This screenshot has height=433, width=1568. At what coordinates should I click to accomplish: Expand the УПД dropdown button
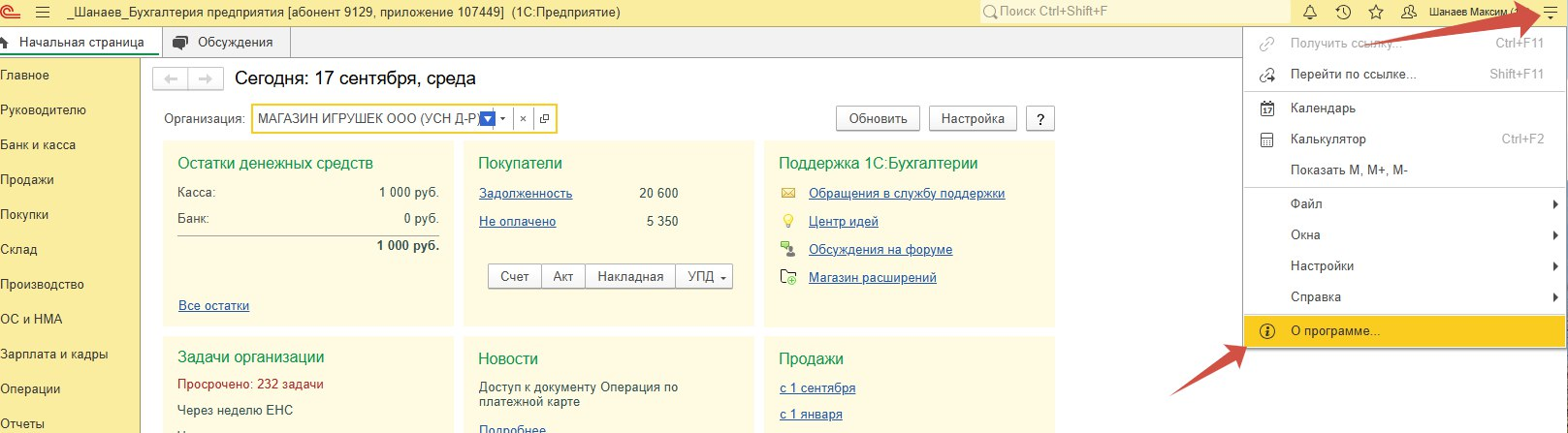tap(705, 277)
